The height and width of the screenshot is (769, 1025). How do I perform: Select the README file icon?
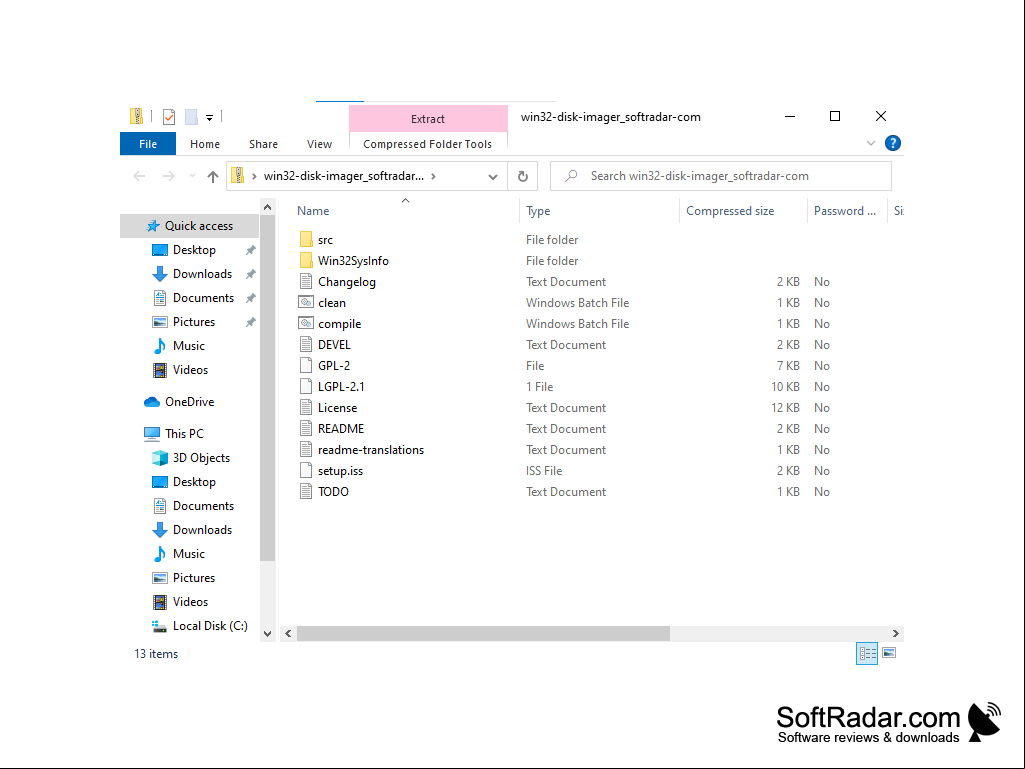tap(306, 428)
